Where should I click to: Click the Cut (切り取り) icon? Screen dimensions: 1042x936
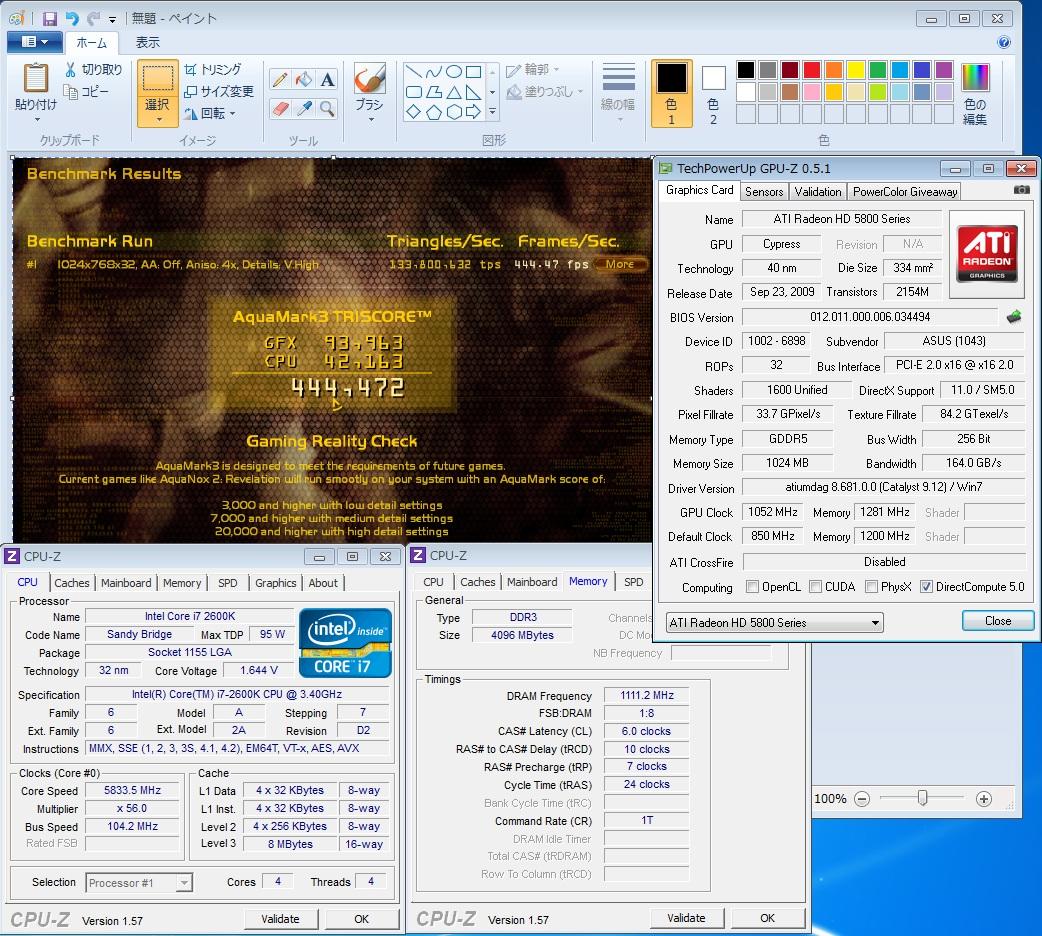[70, 69]
